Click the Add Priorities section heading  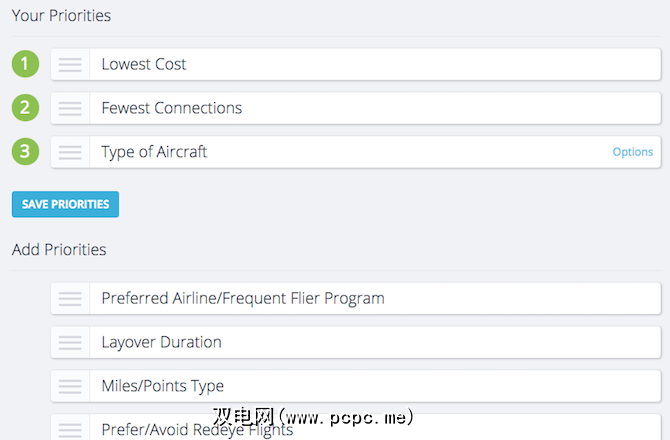coord(59,249)
